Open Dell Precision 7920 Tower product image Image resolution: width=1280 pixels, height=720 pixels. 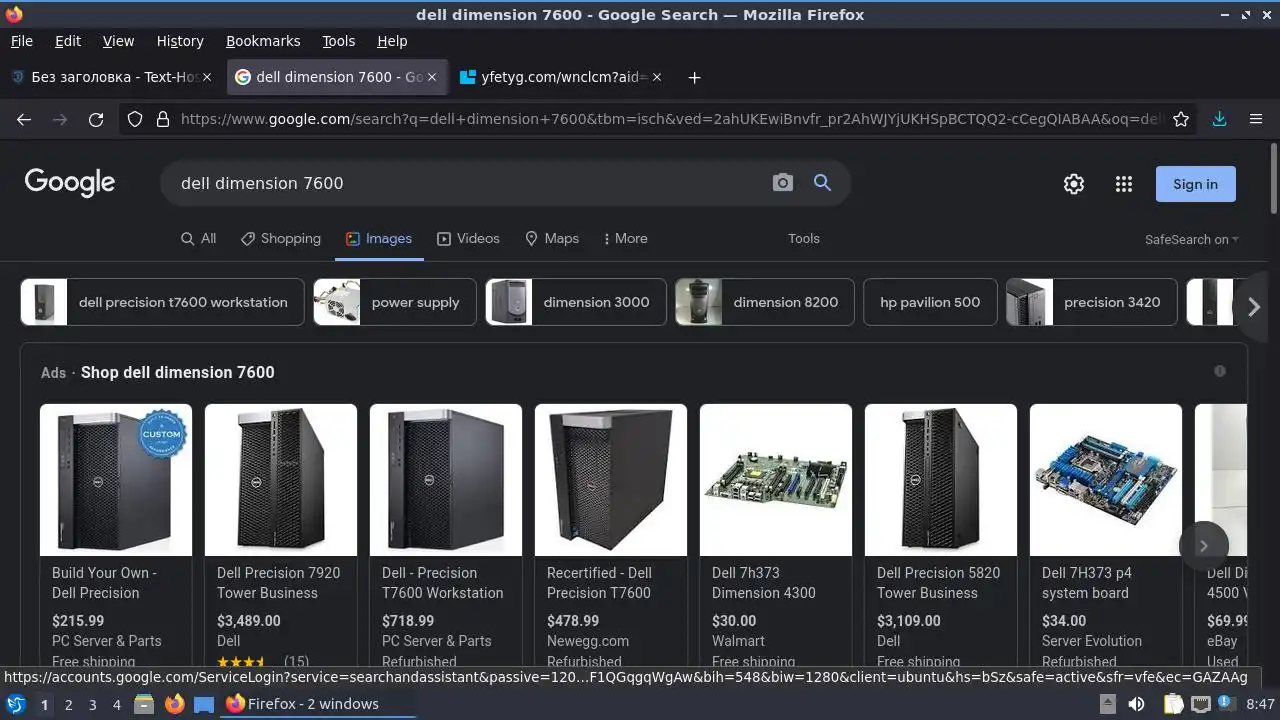(x=281, y=480)
